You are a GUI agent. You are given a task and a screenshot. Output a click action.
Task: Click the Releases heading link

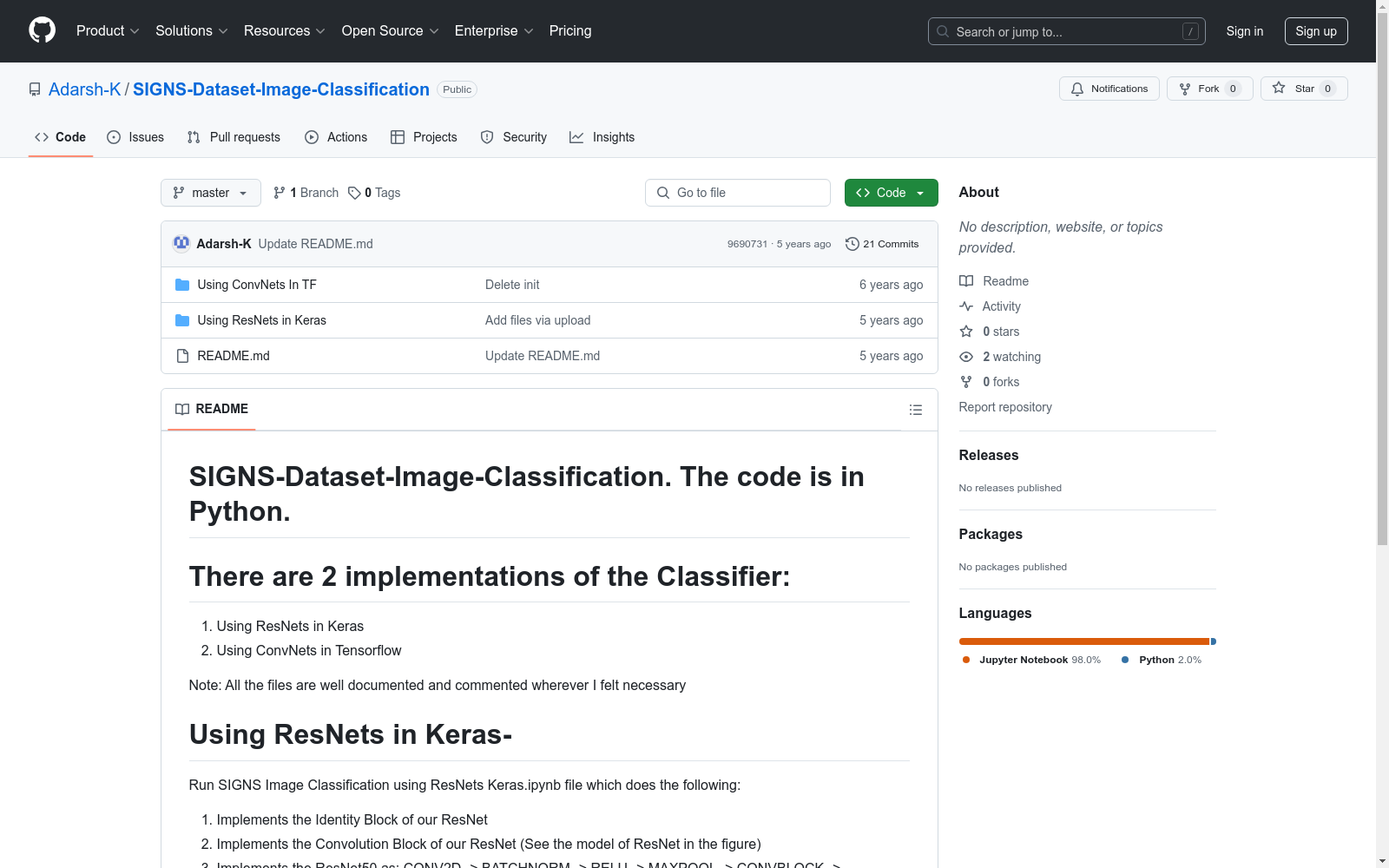pyautogui.click(x=989, y=455)
